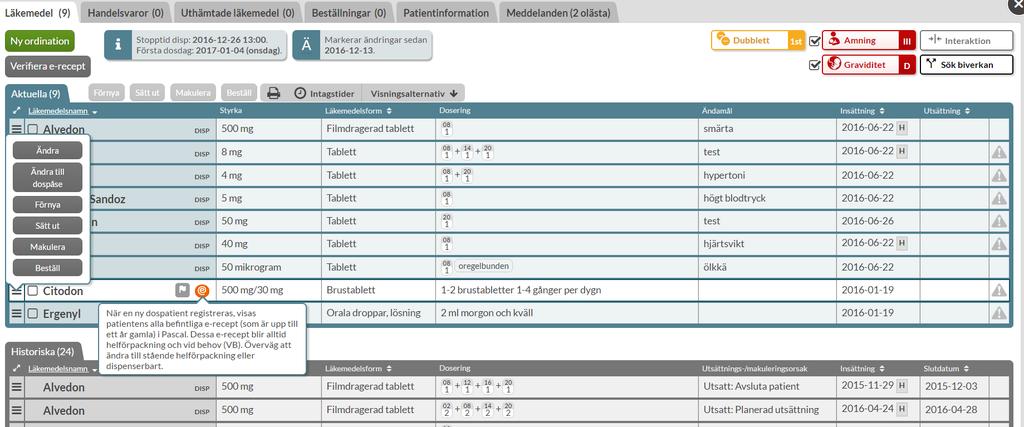This screenshot has height=427, width=1024.
Task: Sort Historiska by Läkemedelsnamn
Action: coord(61,370)
